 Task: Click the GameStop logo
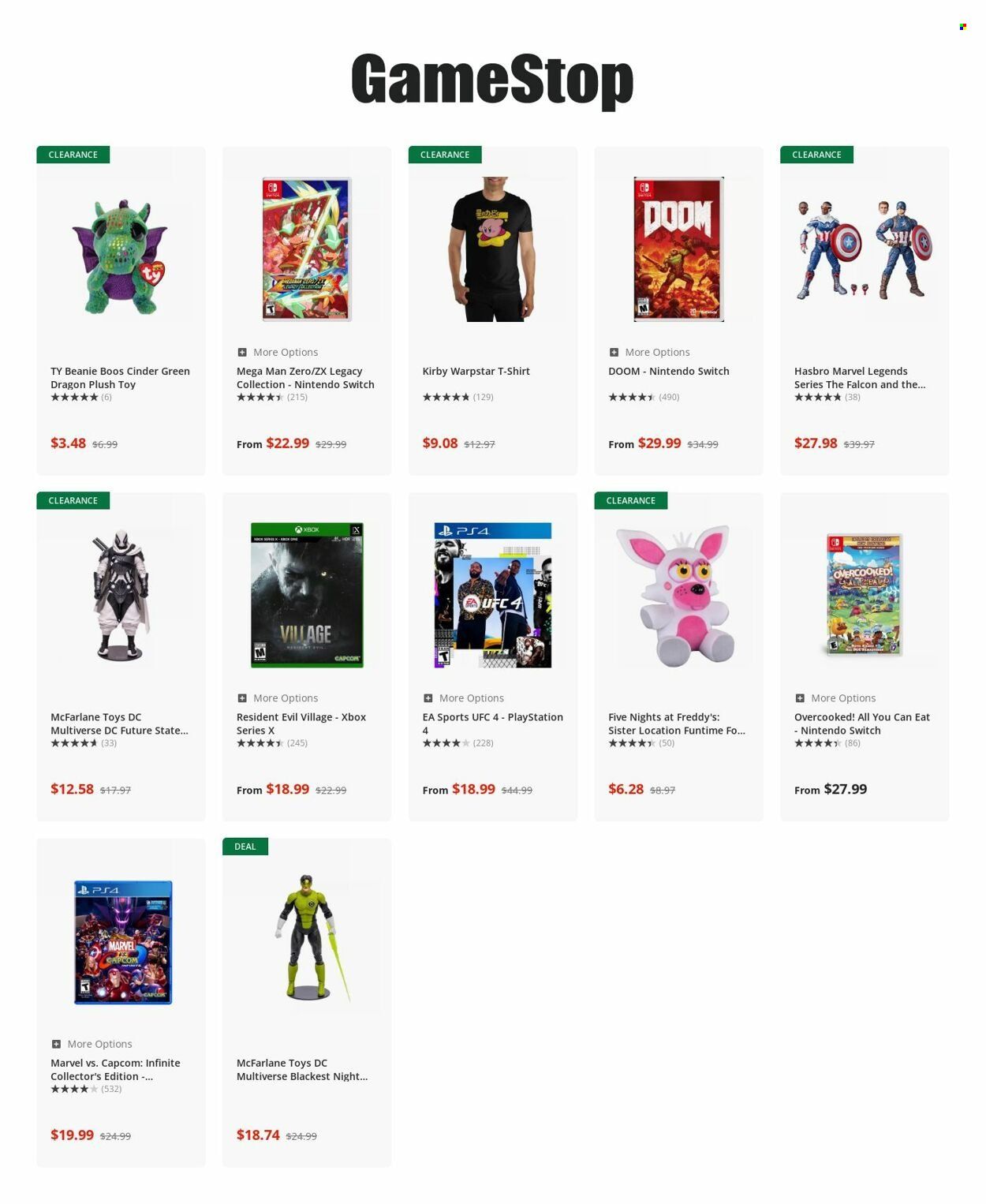coord(492,80)
